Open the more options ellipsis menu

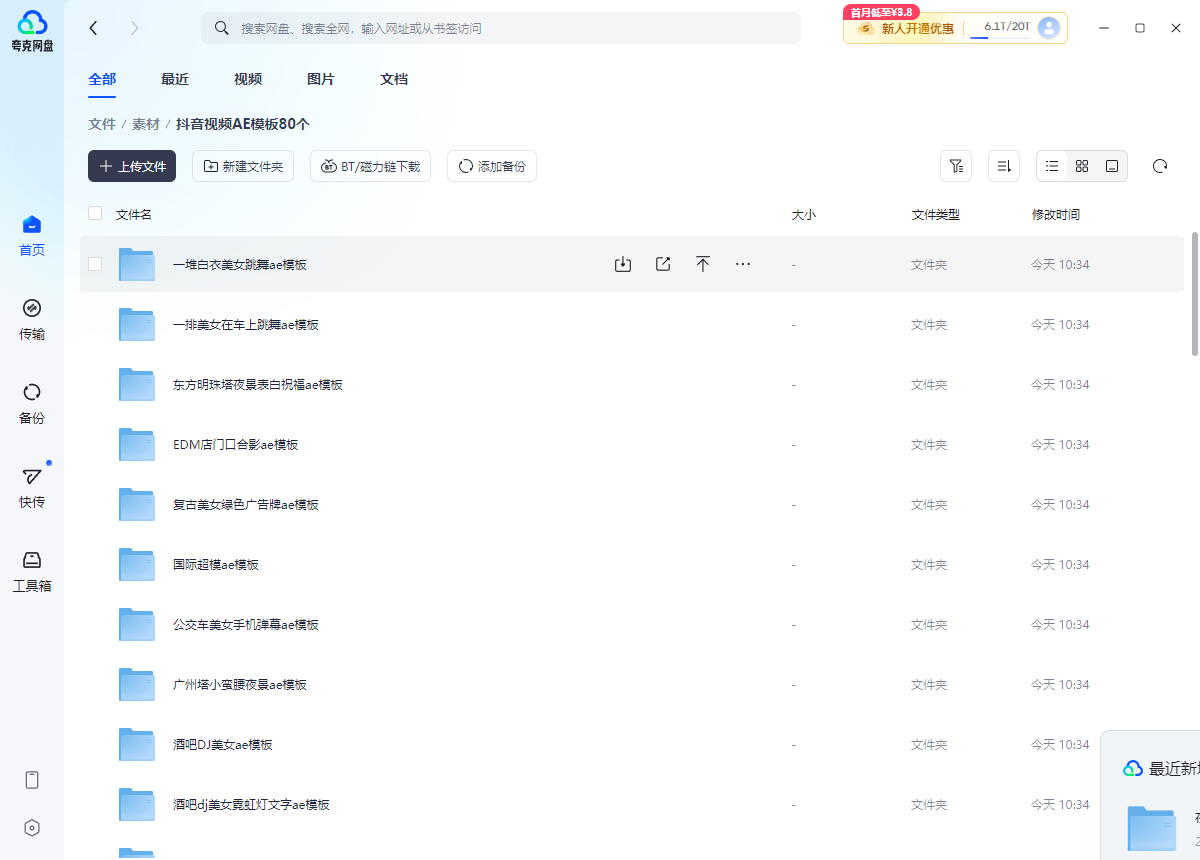click(743, 264)
